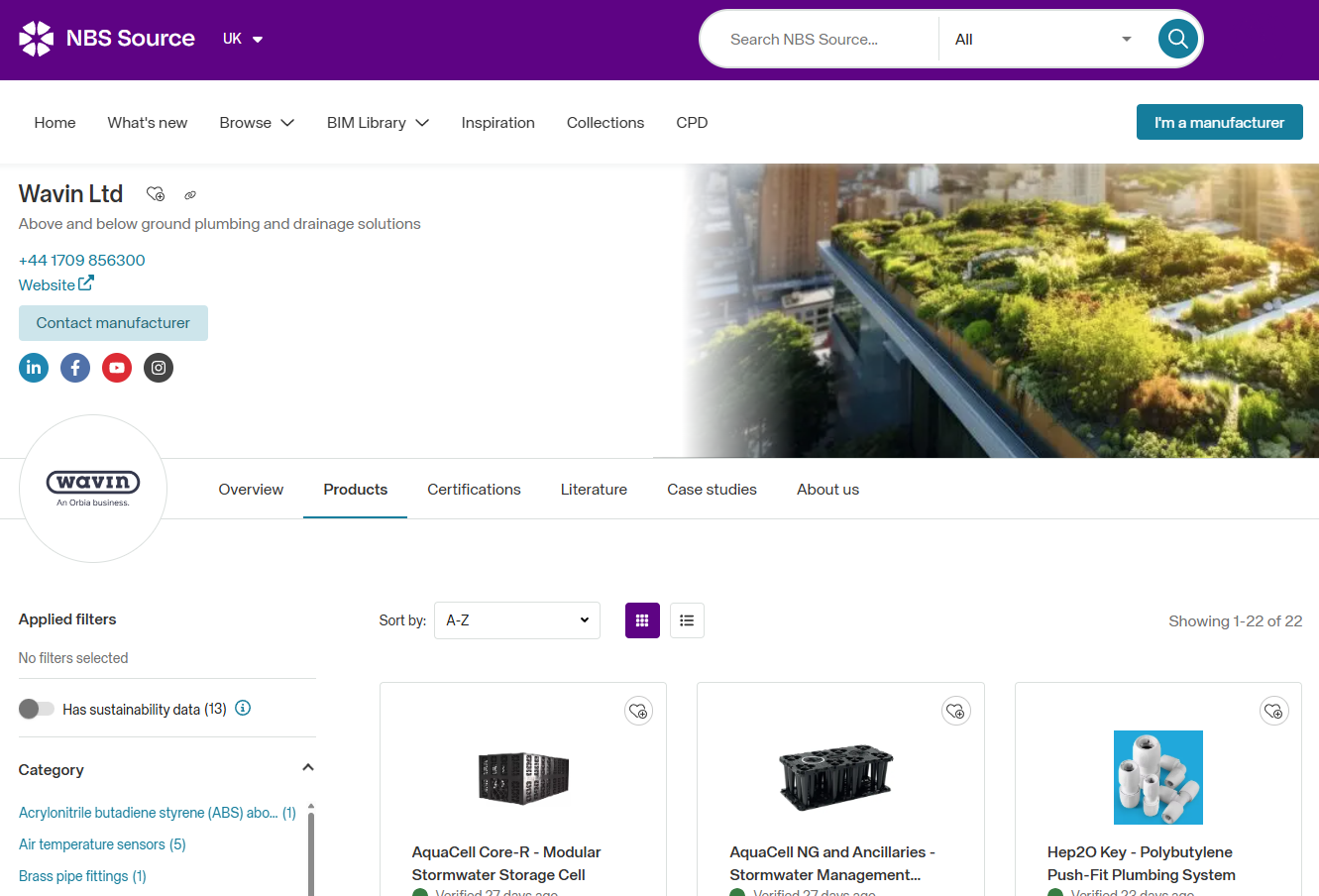Click Contact manufacturer button
Screen dimensions: 1319x896
pyautogui.click(x=113, y=323)
